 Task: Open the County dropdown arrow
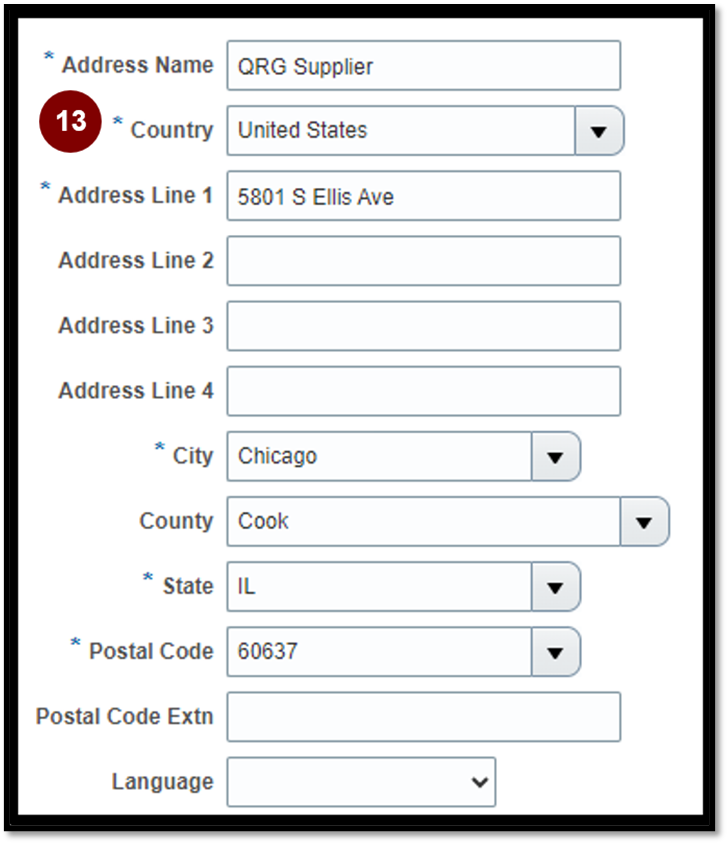coord(645,522)
